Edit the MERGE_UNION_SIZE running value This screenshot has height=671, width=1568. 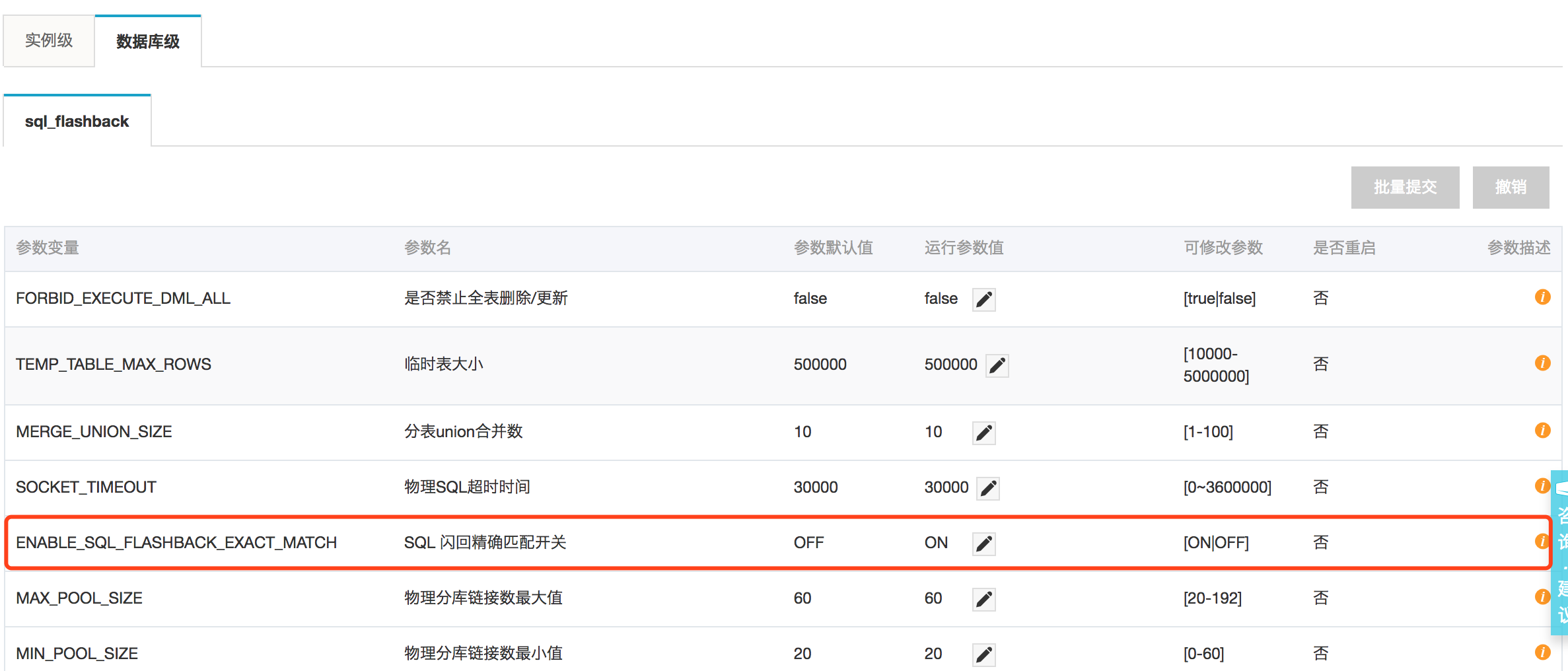(983, 433)
